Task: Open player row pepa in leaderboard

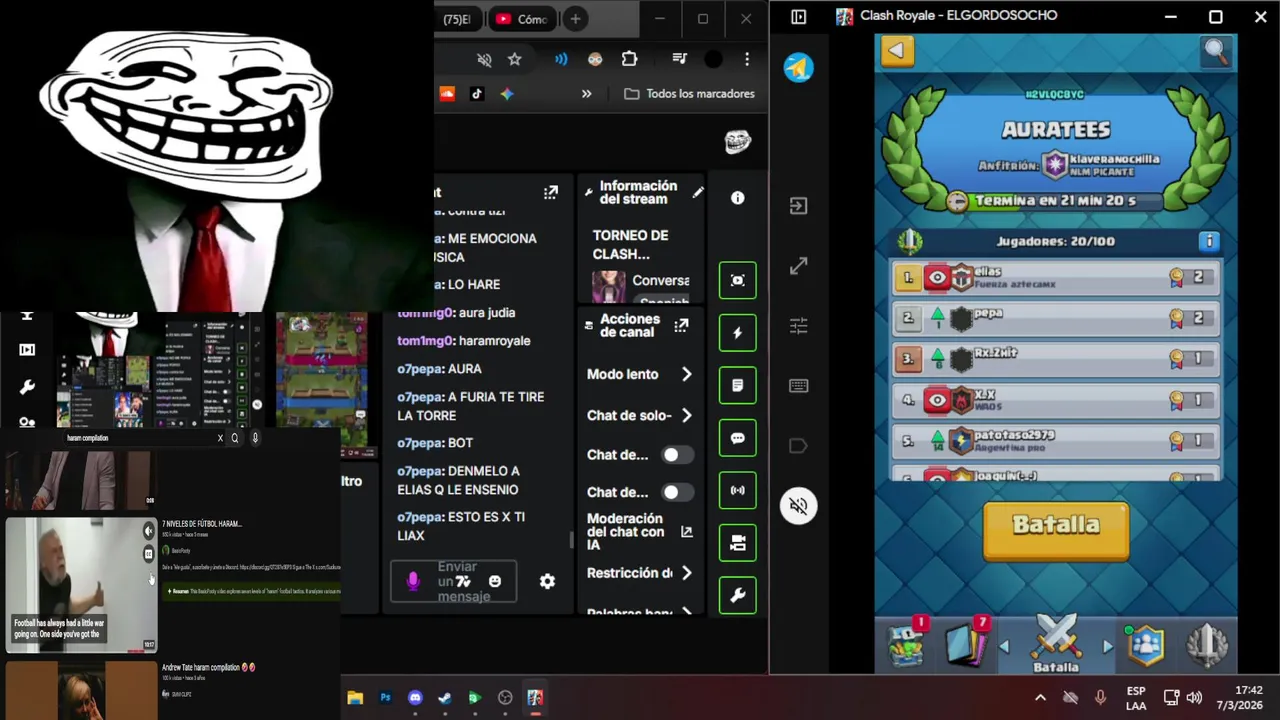Action: [x=1056, y=319]
